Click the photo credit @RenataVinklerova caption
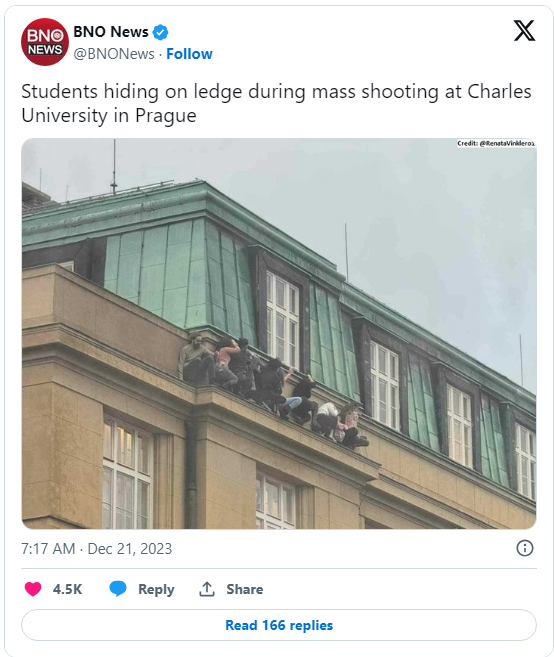The width and height of the screenshot is (554, 657). pos(496,143)
